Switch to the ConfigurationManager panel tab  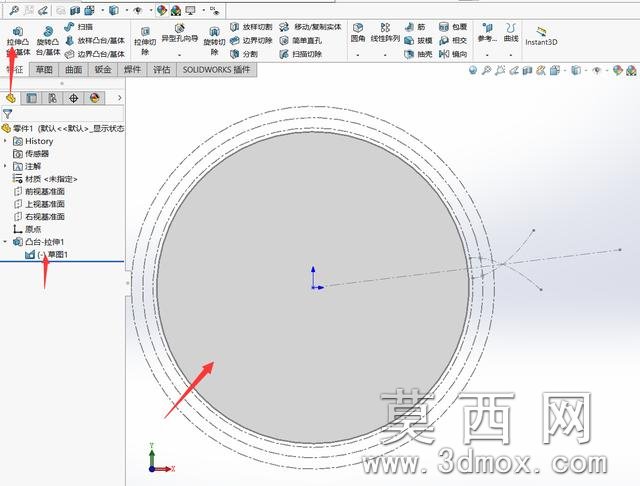[x=52, y=98]
